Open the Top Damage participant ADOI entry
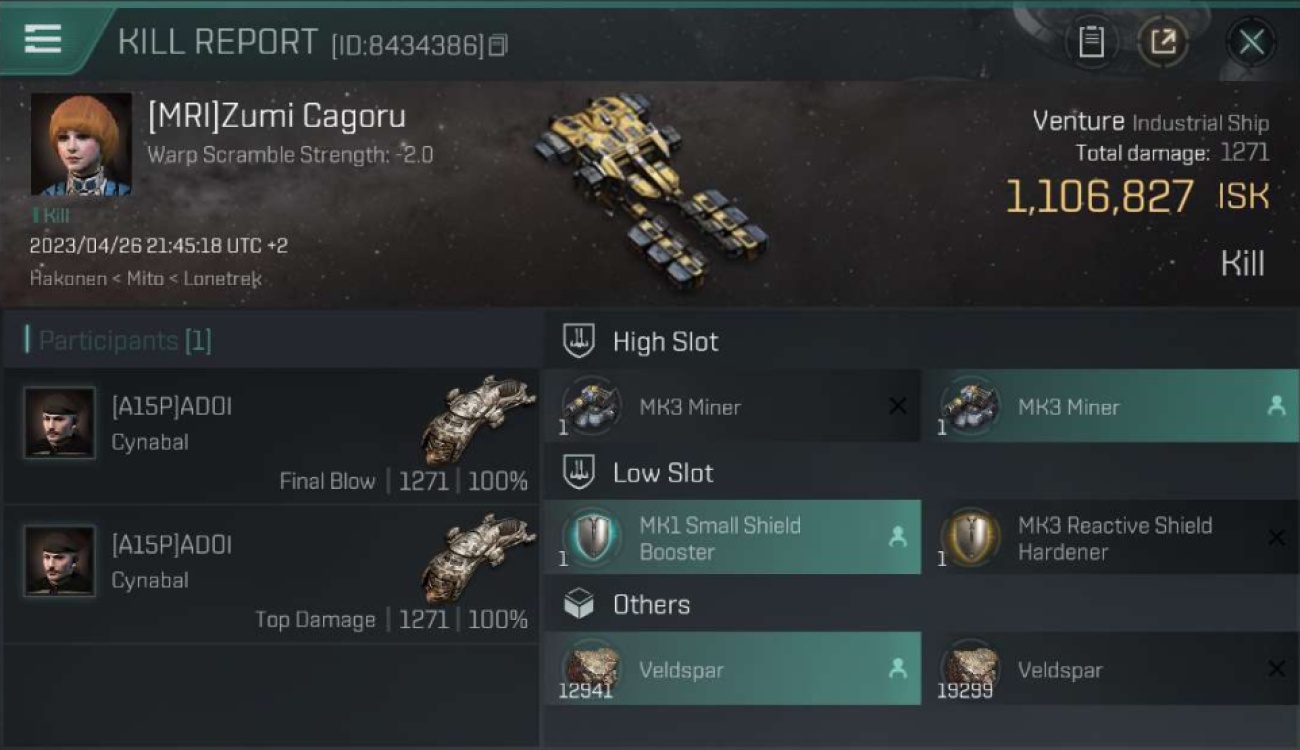1300x750 pixels. pyautogui.click(x=271, y=575)
